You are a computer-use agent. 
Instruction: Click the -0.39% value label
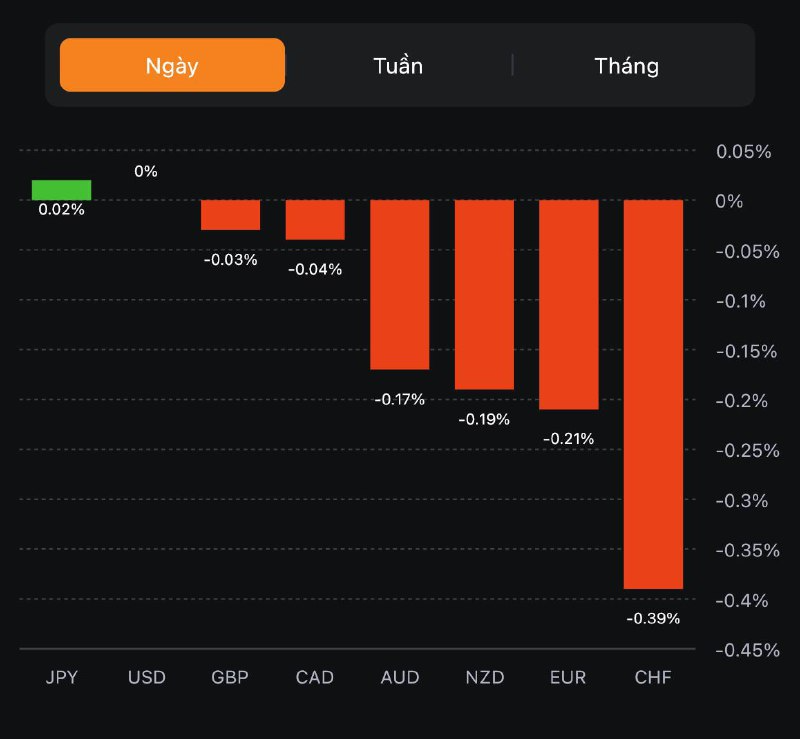tap(653, 619)
